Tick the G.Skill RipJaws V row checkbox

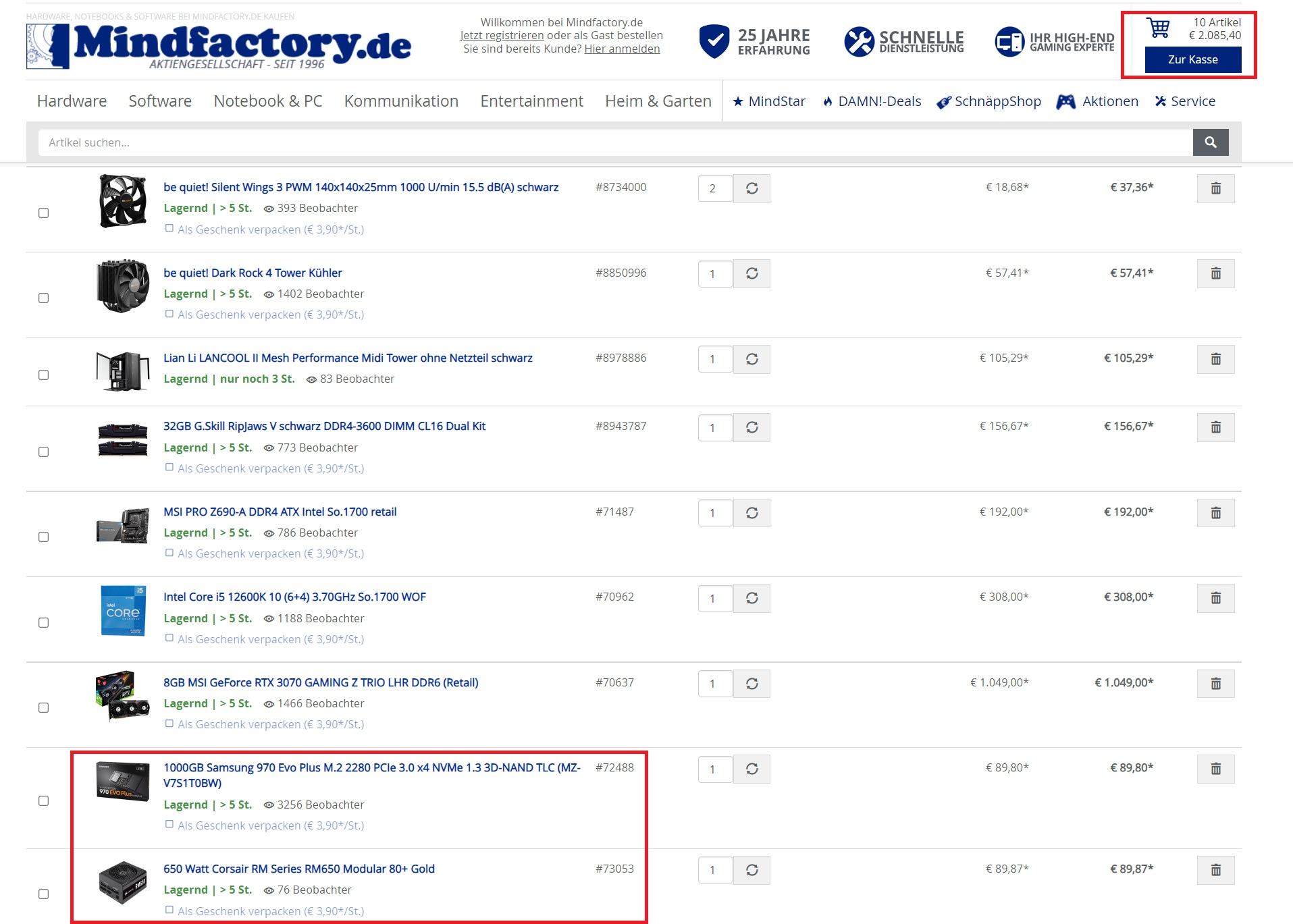click(x=44, y=452)
